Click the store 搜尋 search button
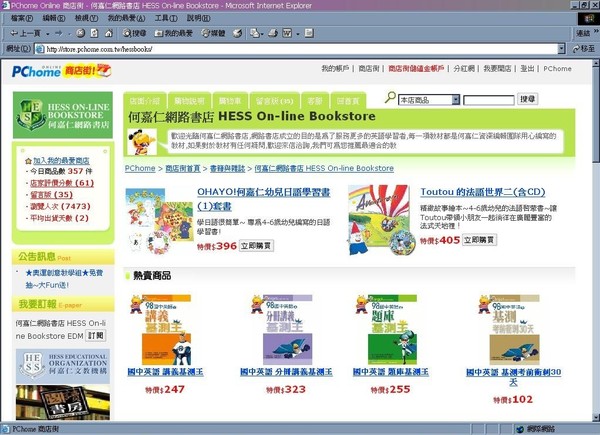600x435 pixels. [x=528, y=99]
